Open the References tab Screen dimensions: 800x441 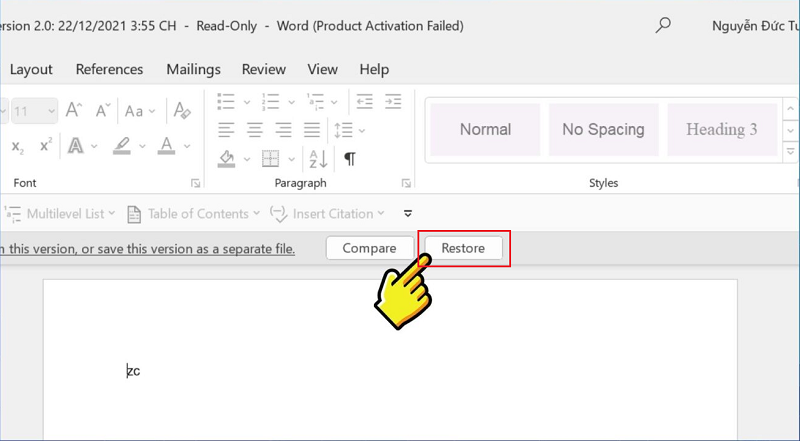point(109,69)
